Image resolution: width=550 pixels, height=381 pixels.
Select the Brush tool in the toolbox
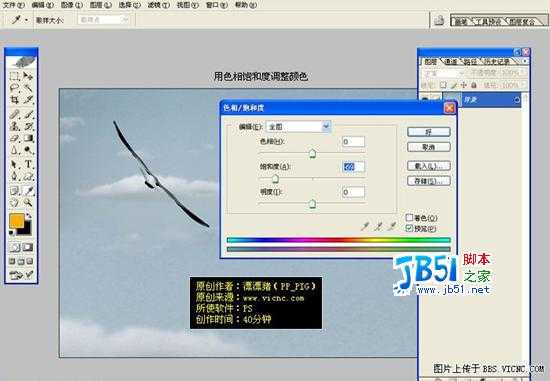click(28, 114)
